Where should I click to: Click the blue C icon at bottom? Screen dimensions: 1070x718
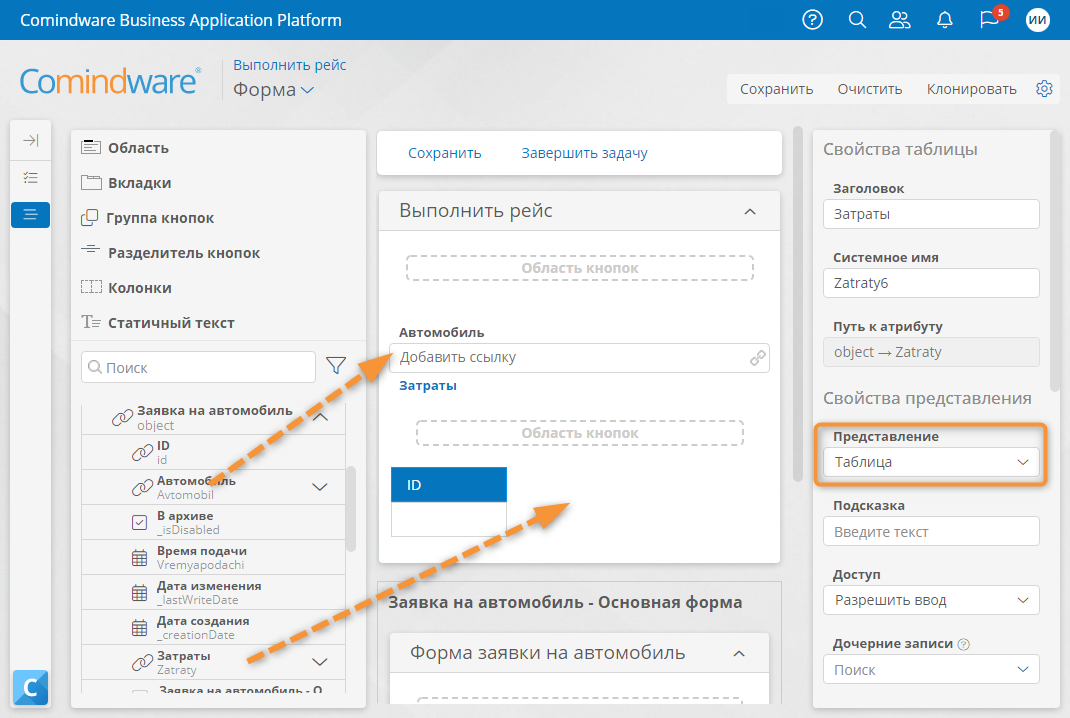tap(30, 687)
